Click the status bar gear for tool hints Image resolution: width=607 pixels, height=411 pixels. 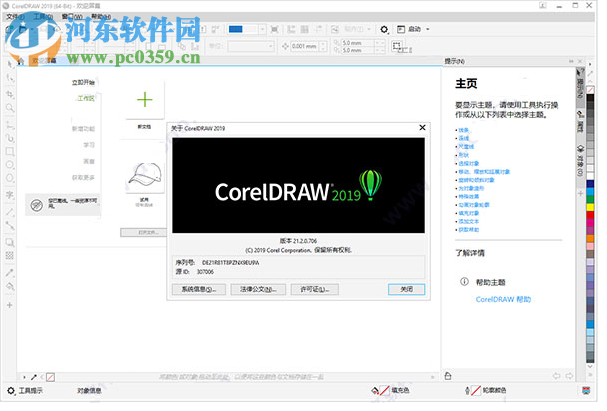[x=11, y=390]
